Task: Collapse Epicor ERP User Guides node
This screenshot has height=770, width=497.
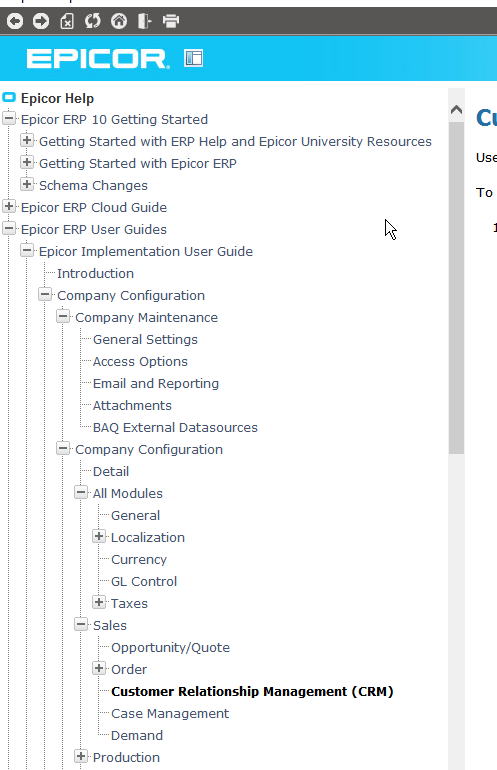Action: pyautogui.click(x=9, y=228)
